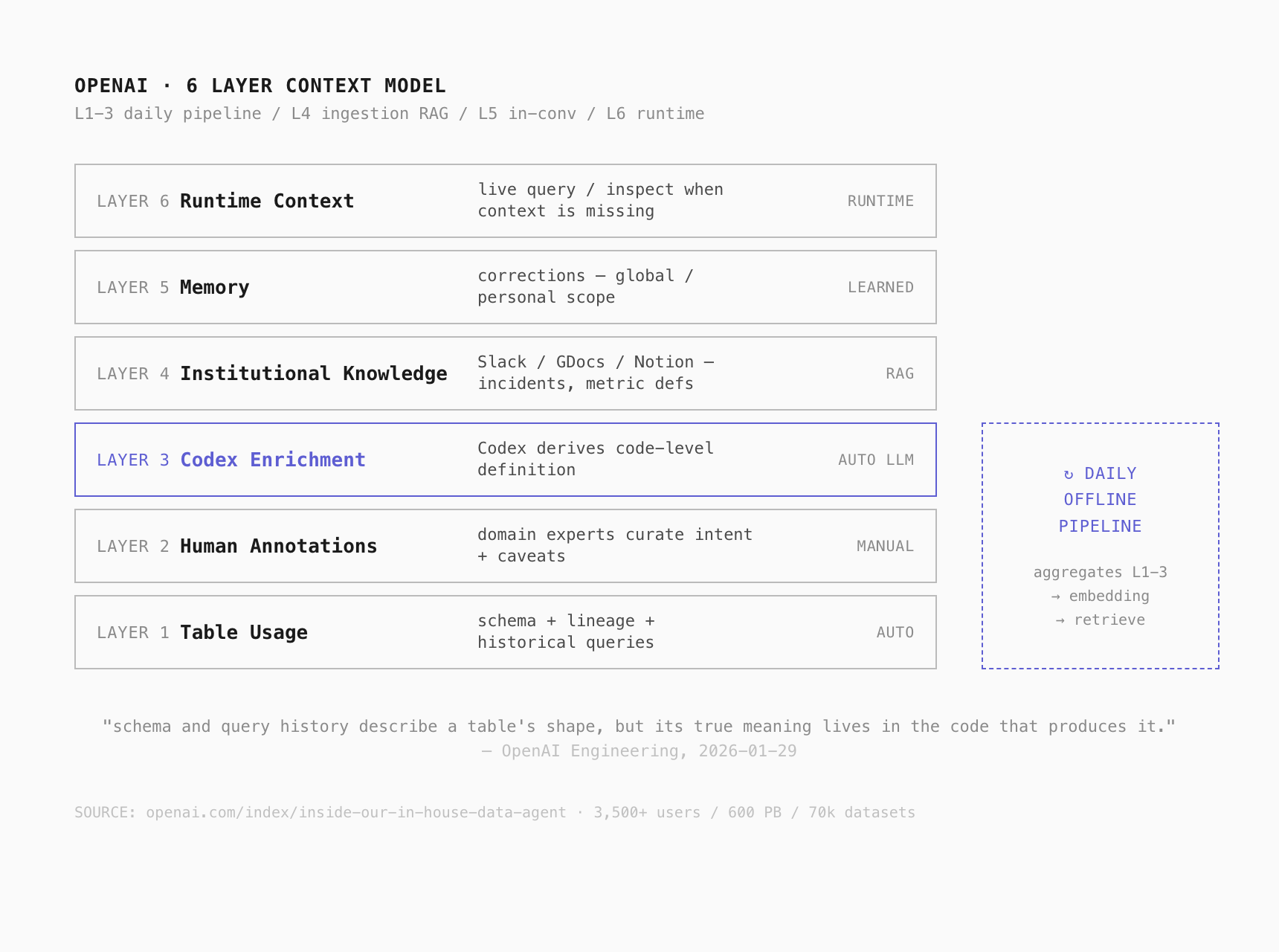Image resolution: width=1279 pixels, height=952 pixels.
Task: Click the 'RUNTIME' tag
Action: (x=880, y=201)
